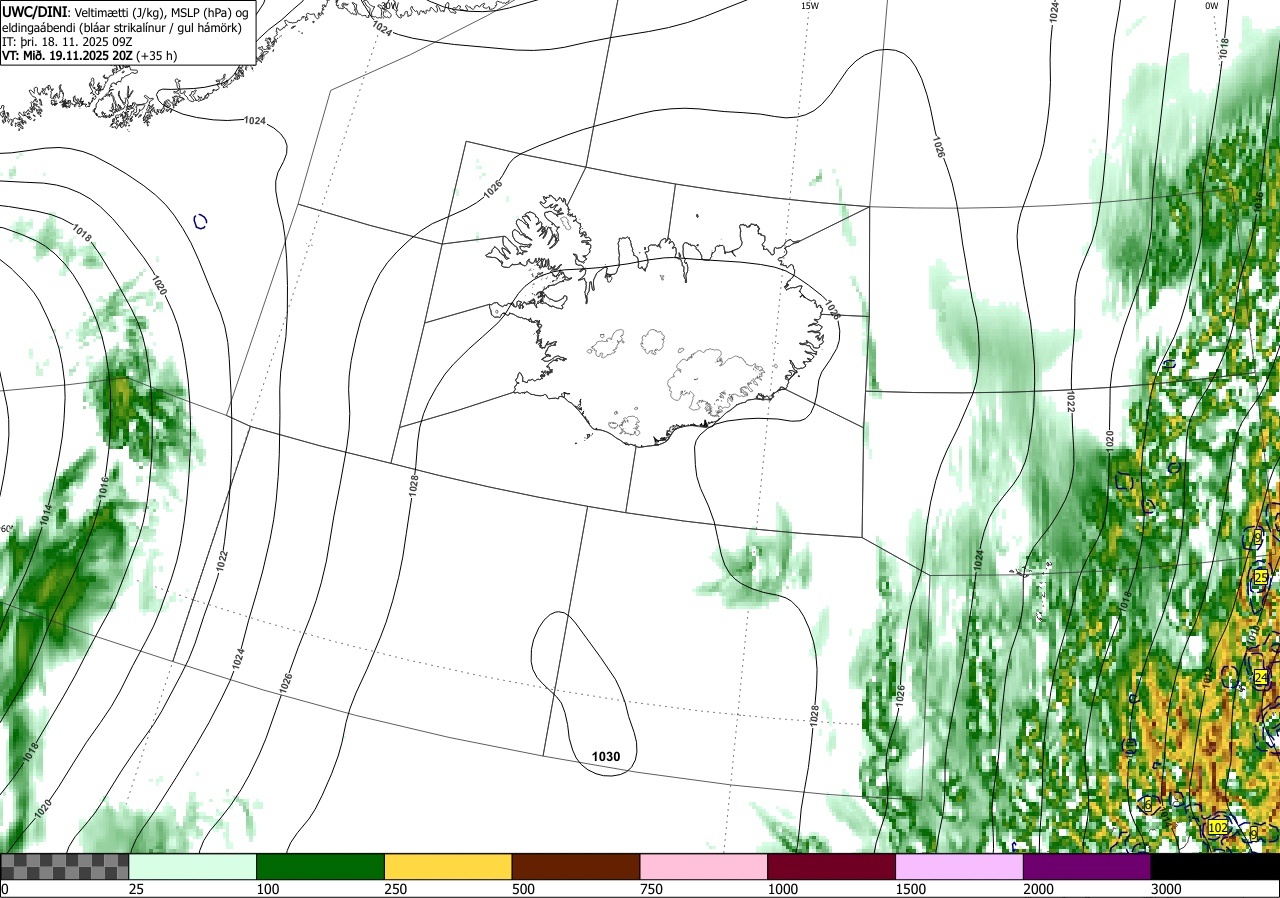Viewport: 1280px width, 898px height.
Task: Click the brown 500–750 legend swatch
Action: point(575,866)
